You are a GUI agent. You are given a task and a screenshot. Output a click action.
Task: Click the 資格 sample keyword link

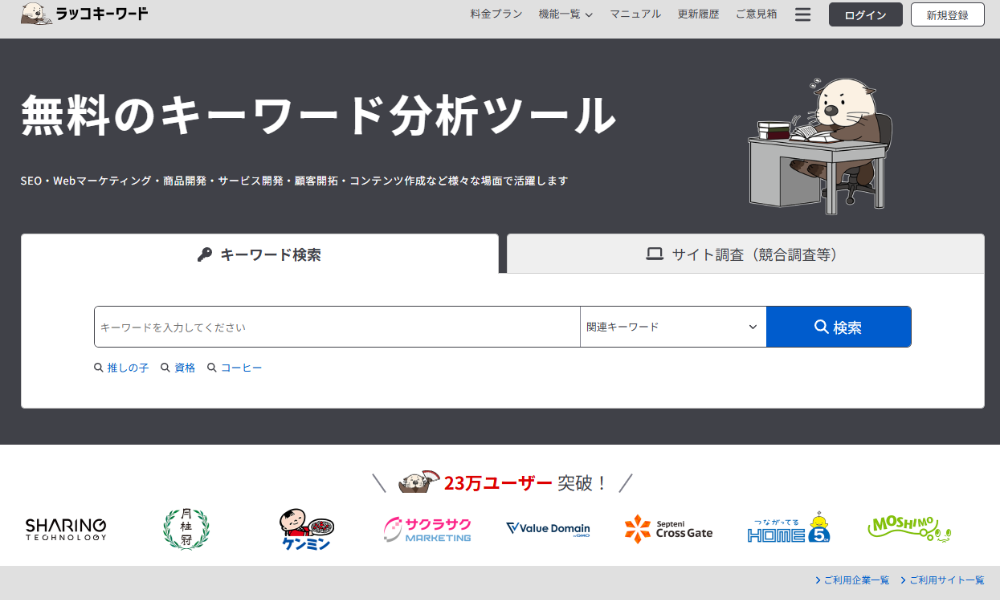tap(183, 367)
